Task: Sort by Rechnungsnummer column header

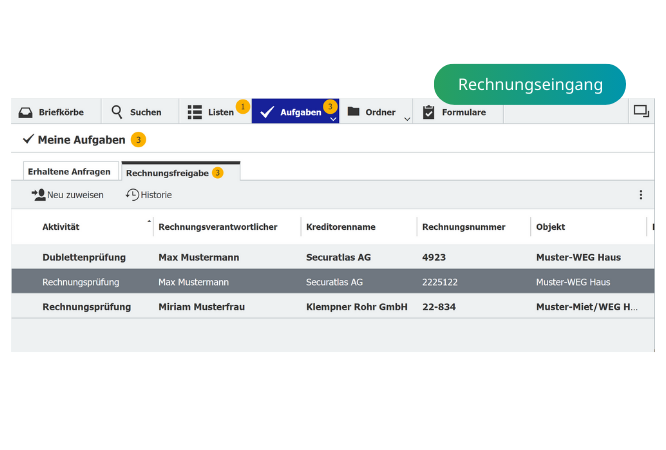Action: [463, 227]
